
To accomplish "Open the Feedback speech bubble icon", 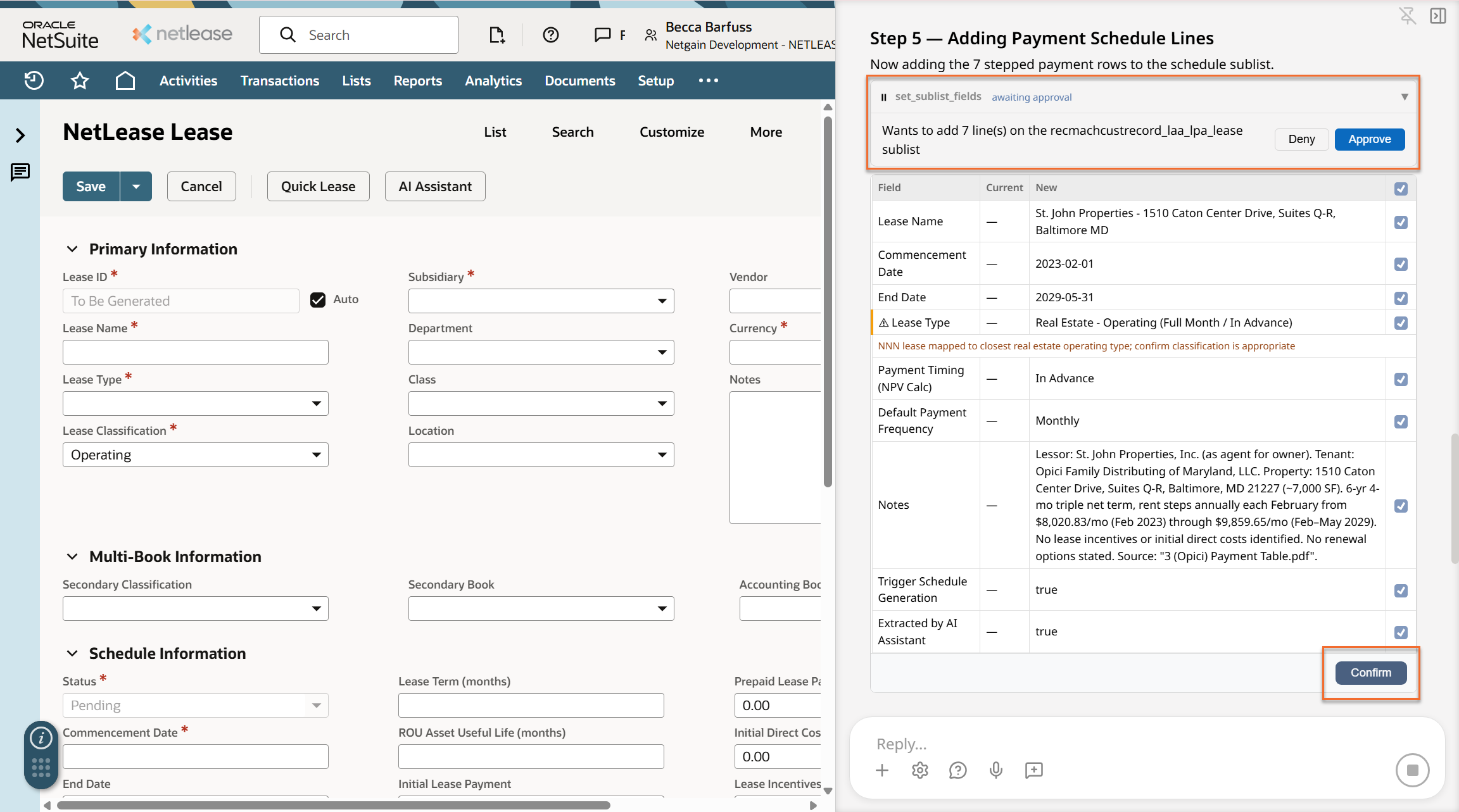I will click(x=602, y=35).
